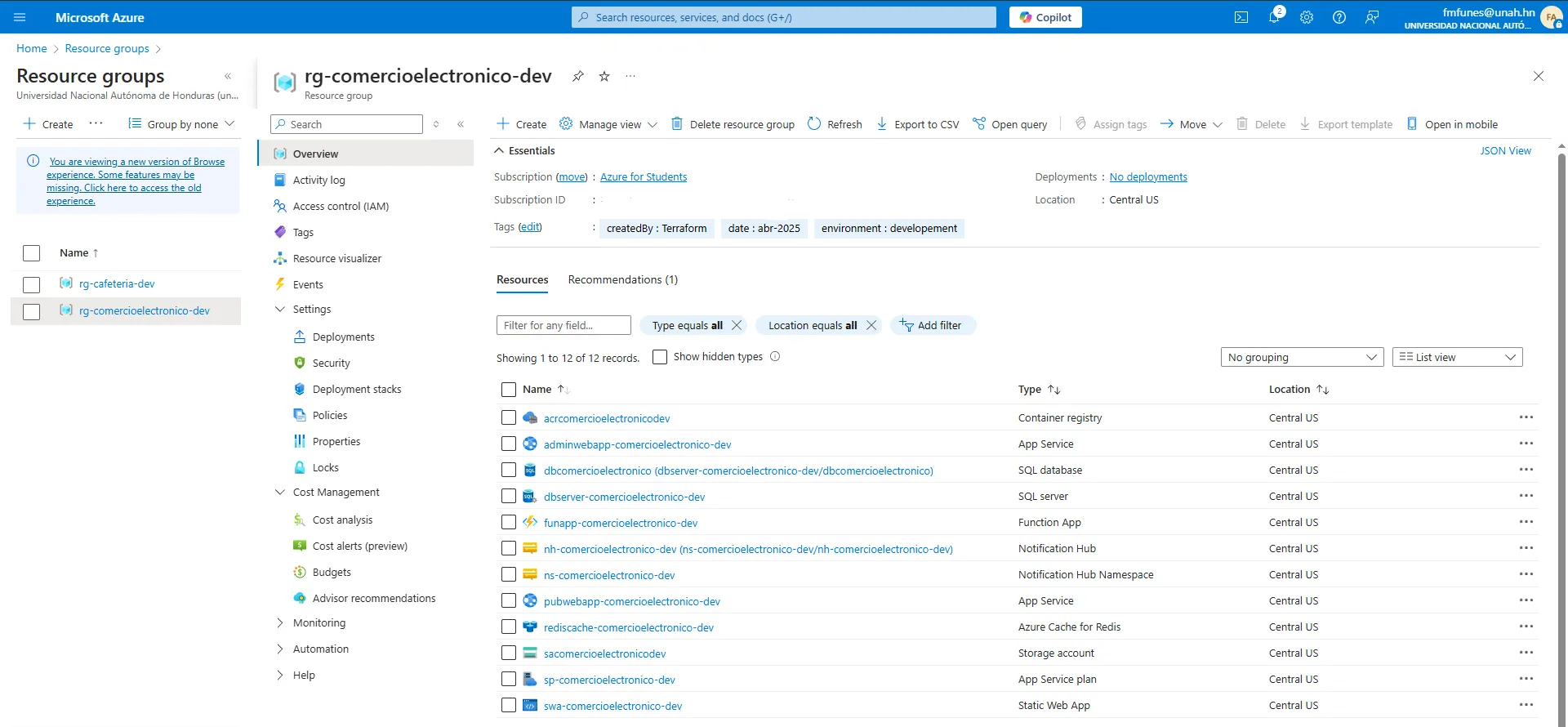The image size is (1568, 727).
Task: Remove the 'Type equals all' filter
Action: [737, 325]
